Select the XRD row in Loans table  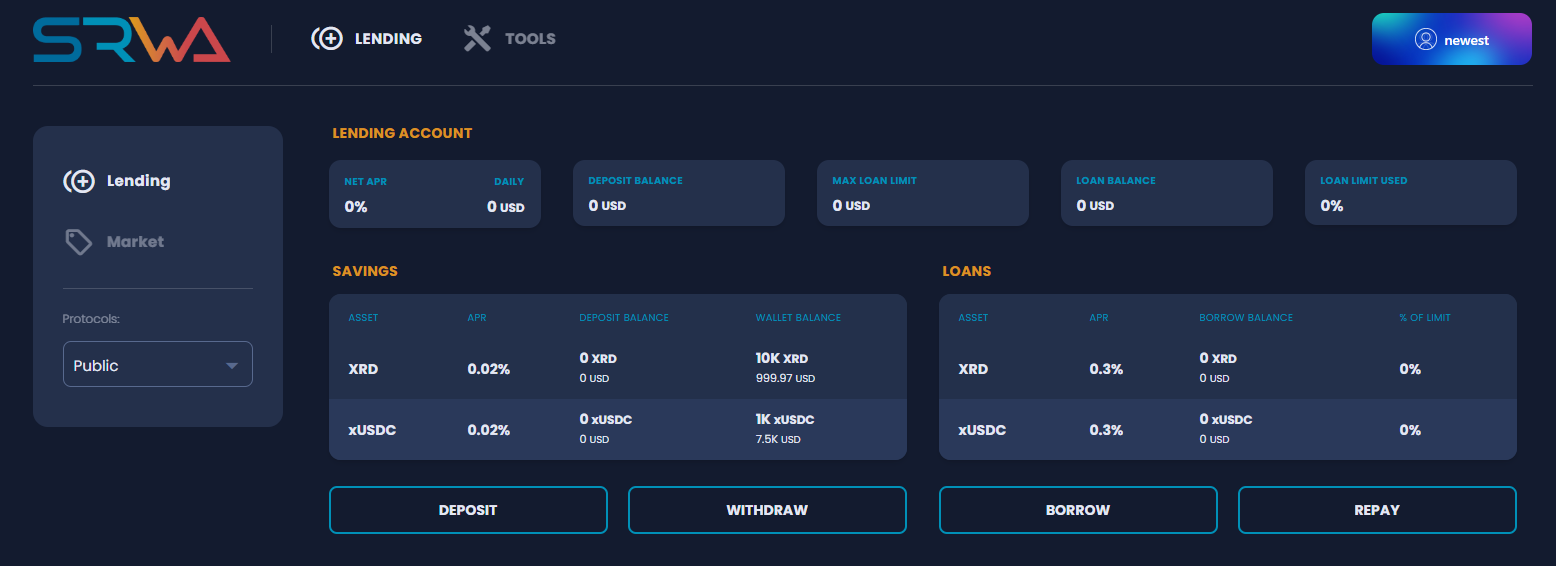(x=1227, y=369)
